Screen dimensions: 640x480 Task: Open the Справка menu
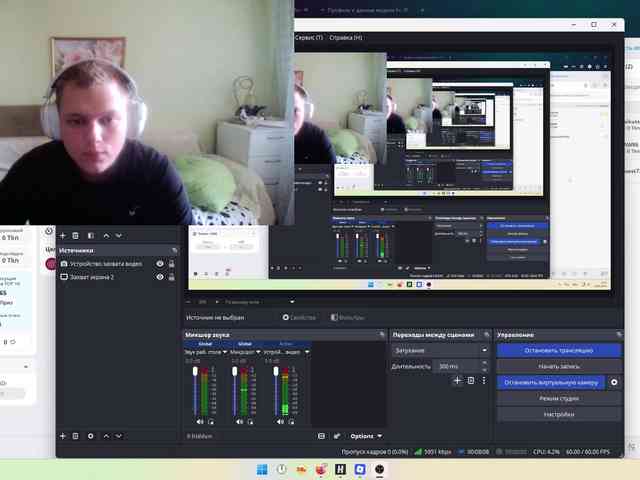point(346,38)
